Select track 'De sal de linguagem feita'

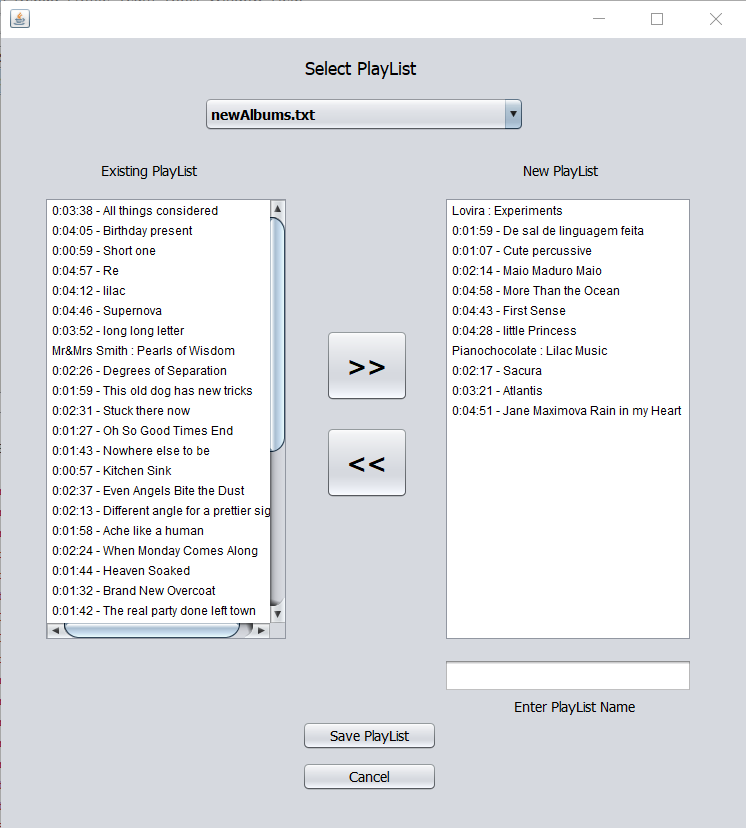tap(568, 231)
